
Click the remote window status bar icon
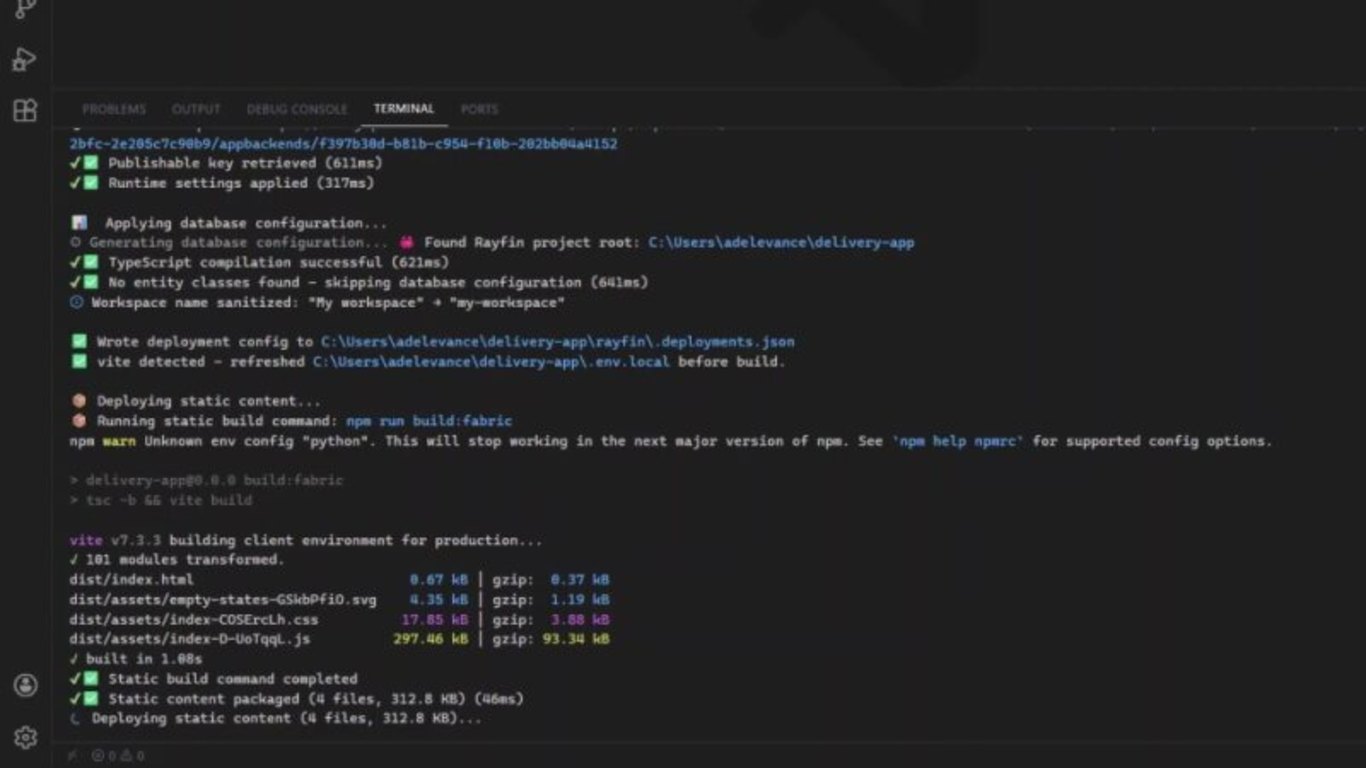pyautogui.click(x=72, y=756)
